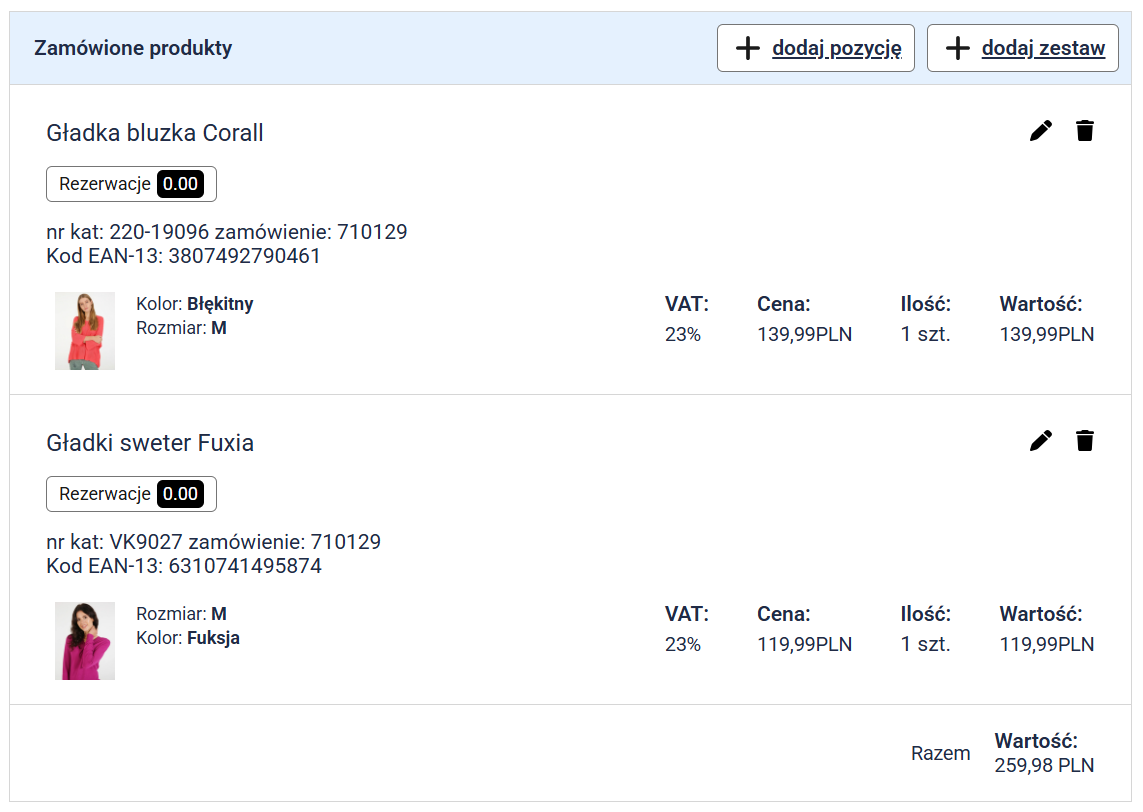The width and height of the screenshot is (1143, 812).
Task: Open Rezerwacje for Gładka bluzka Corall
Action: pos(105,184)
